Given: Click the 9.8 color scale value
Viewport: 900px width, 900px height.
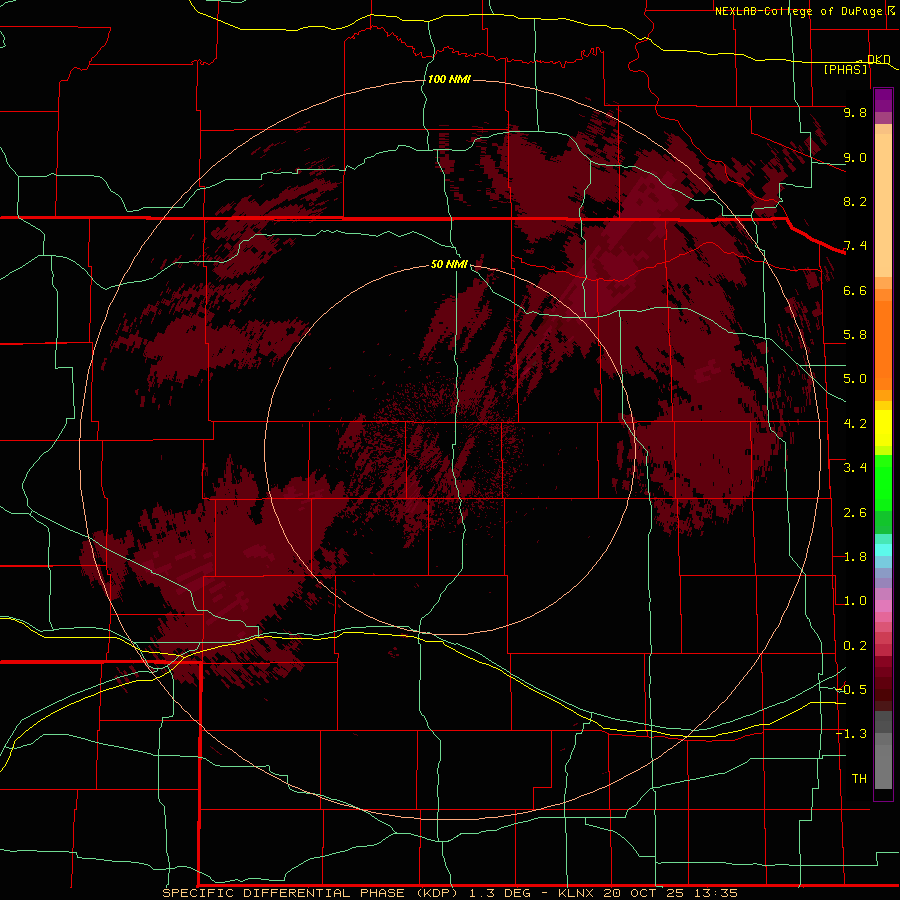Looking at the screenshot, I should pos(855,112).
